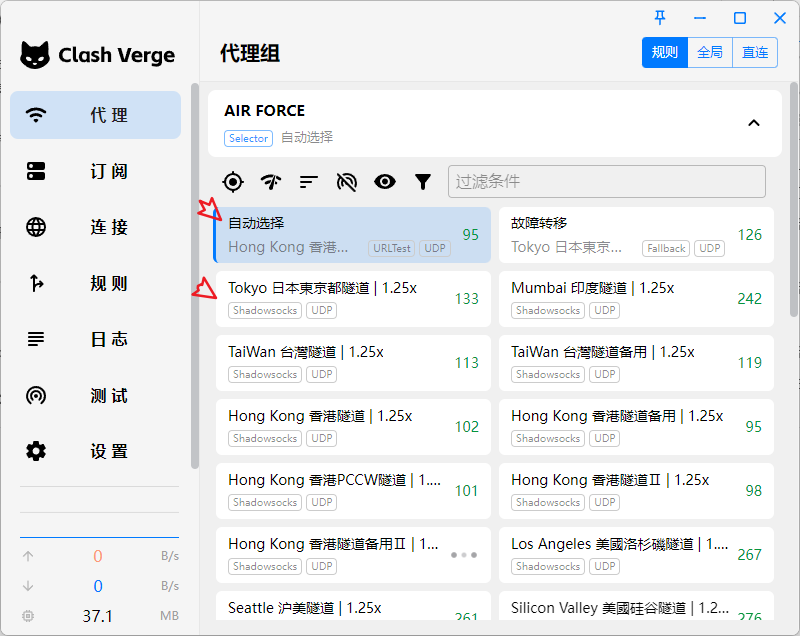Open the 订阅 subscriptions page
This screenshot has height=636, width=800.
(x=96, y=171)
